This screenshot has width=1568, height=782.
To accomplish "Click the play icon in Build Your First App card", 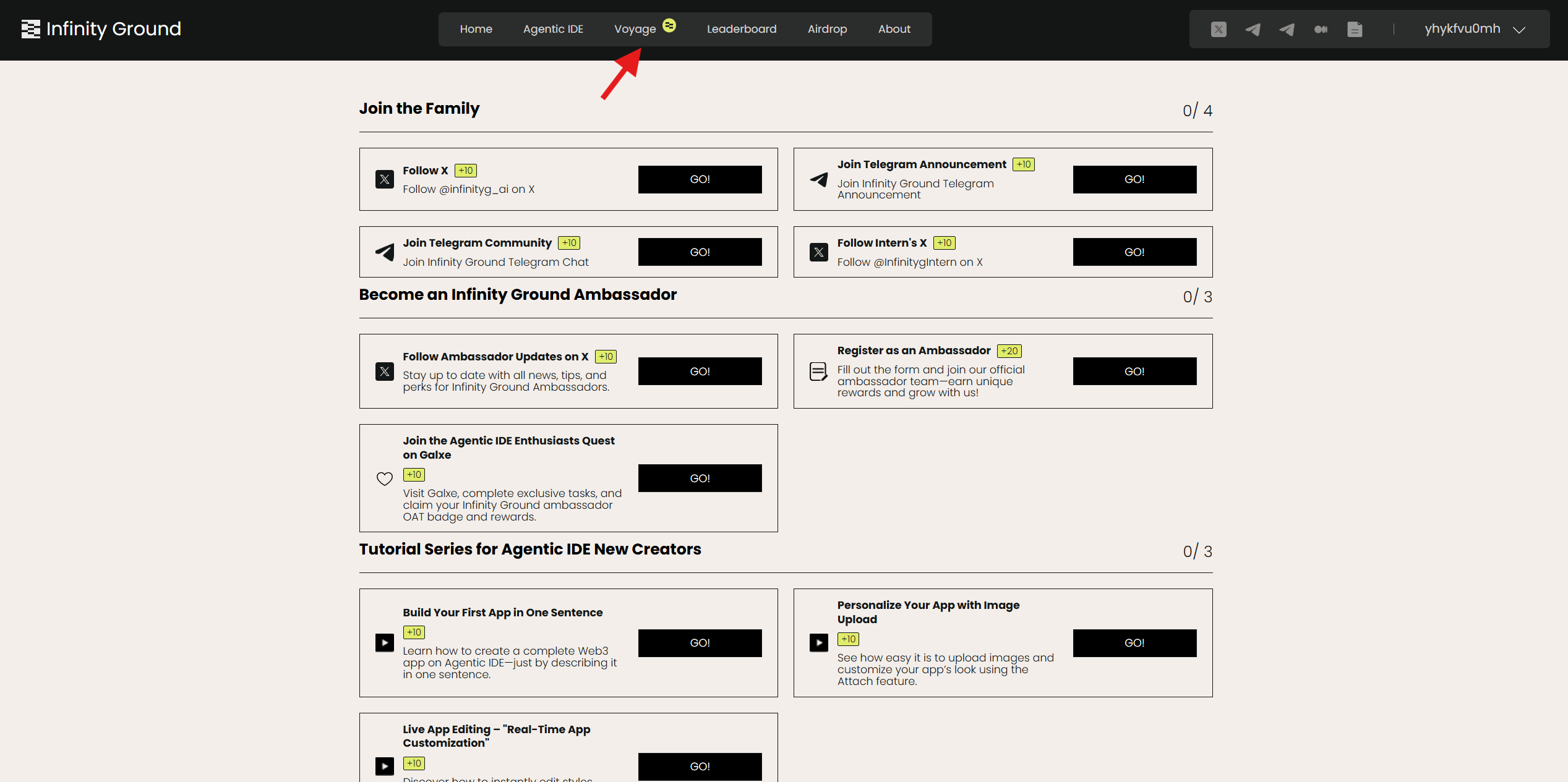I will pyautogui.click(x=385, y=643).
